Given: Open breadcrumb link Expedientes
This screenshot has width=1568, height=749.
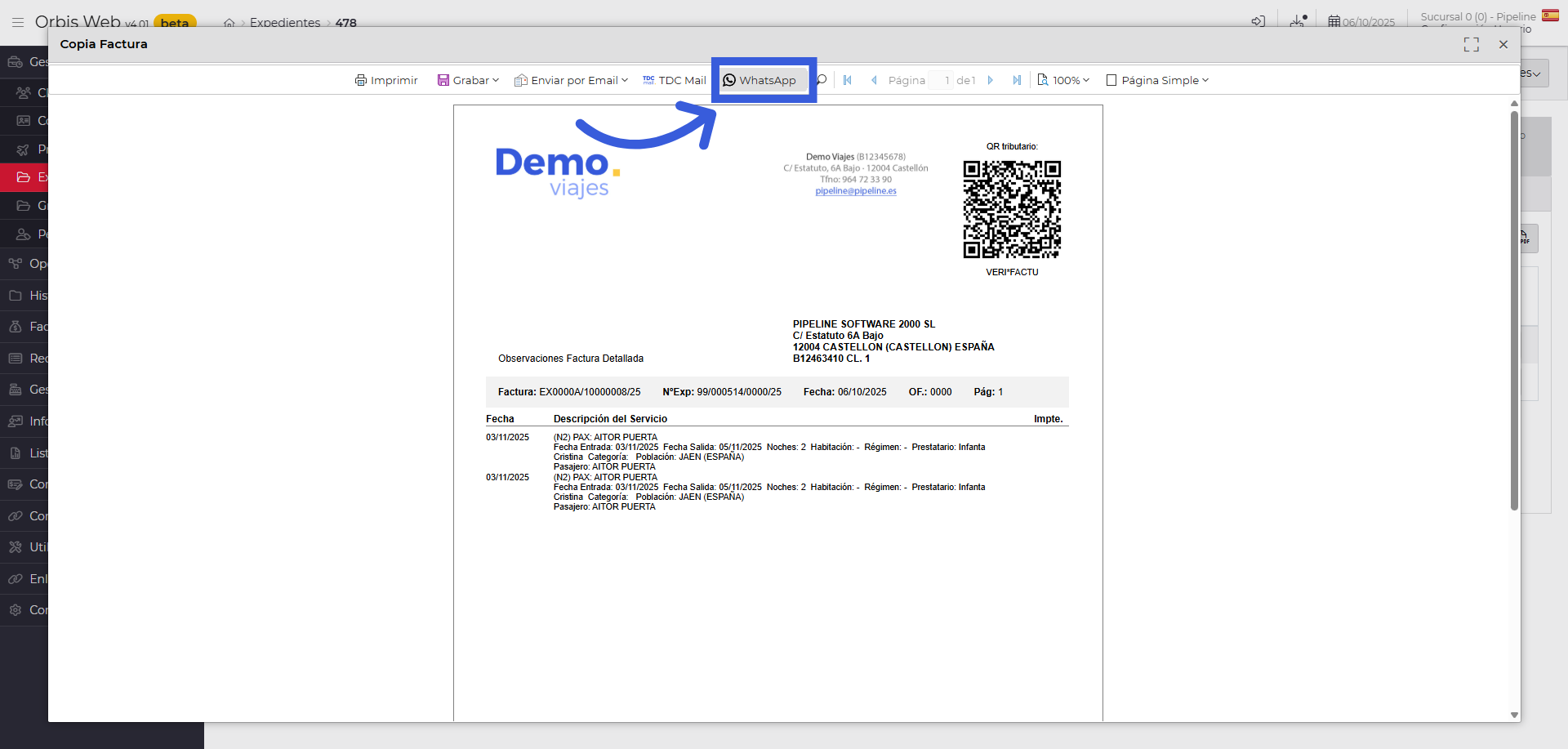Looking at the screenshot, I should (285, 23).
